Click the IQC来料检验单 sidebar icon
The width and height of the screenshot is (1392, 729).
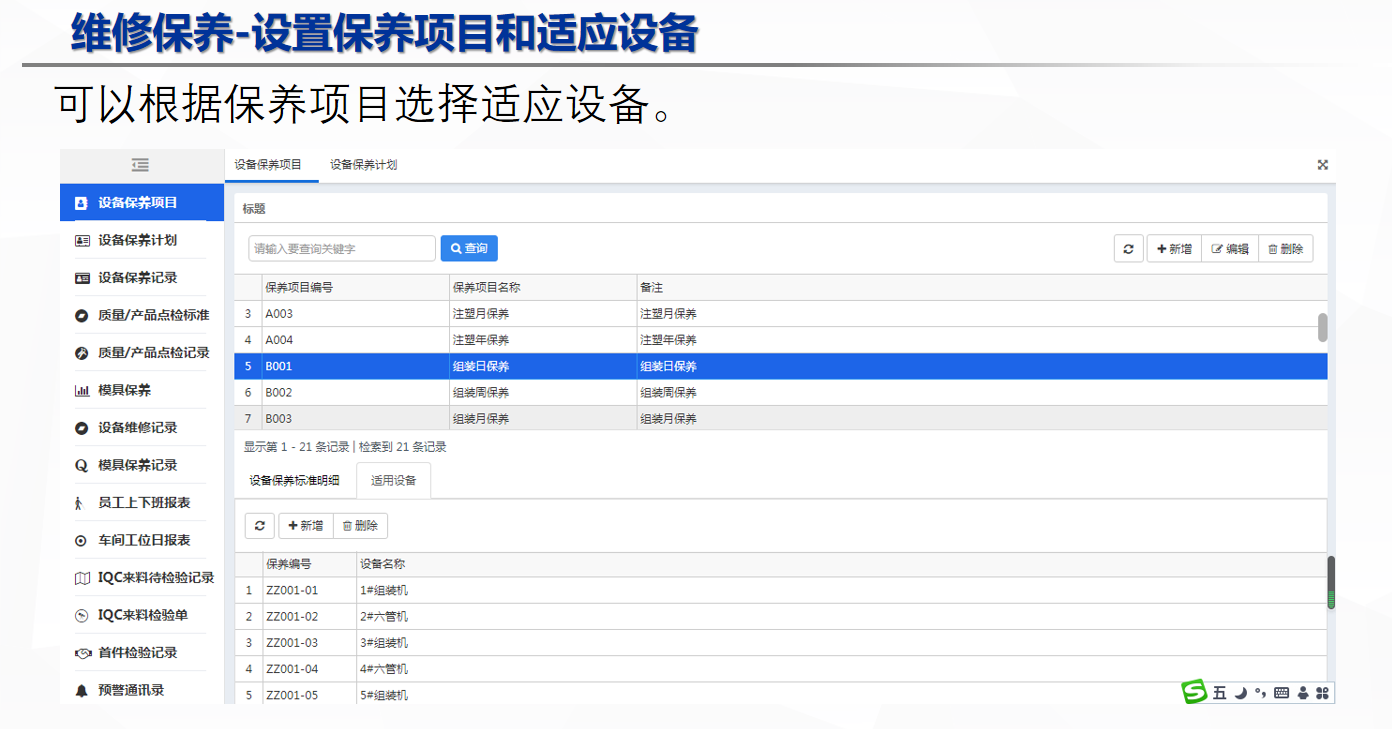82,615
